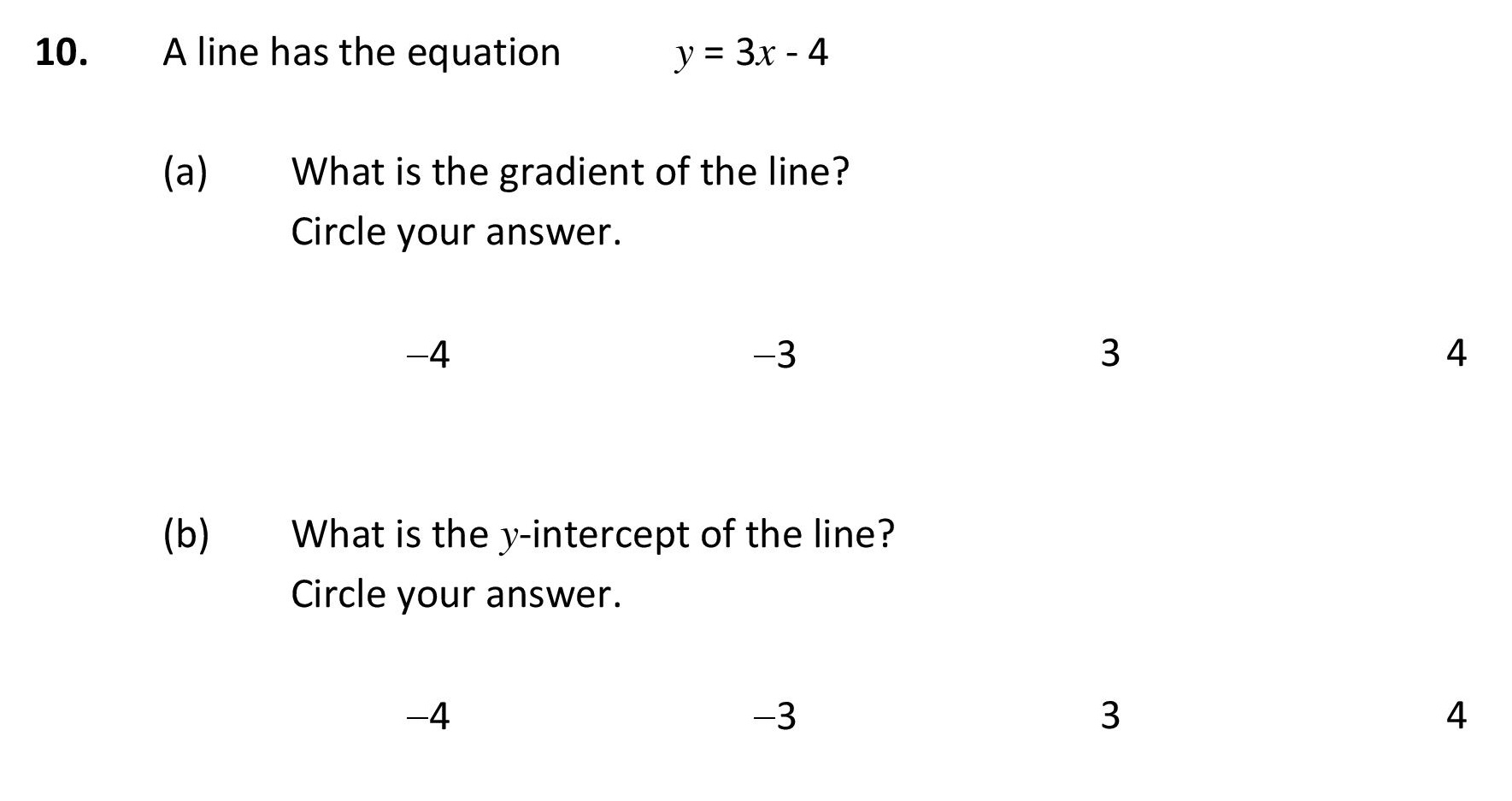The image size is (1512, 801).
Task: Click the (b) part label
Action: [x=185, y=536]
